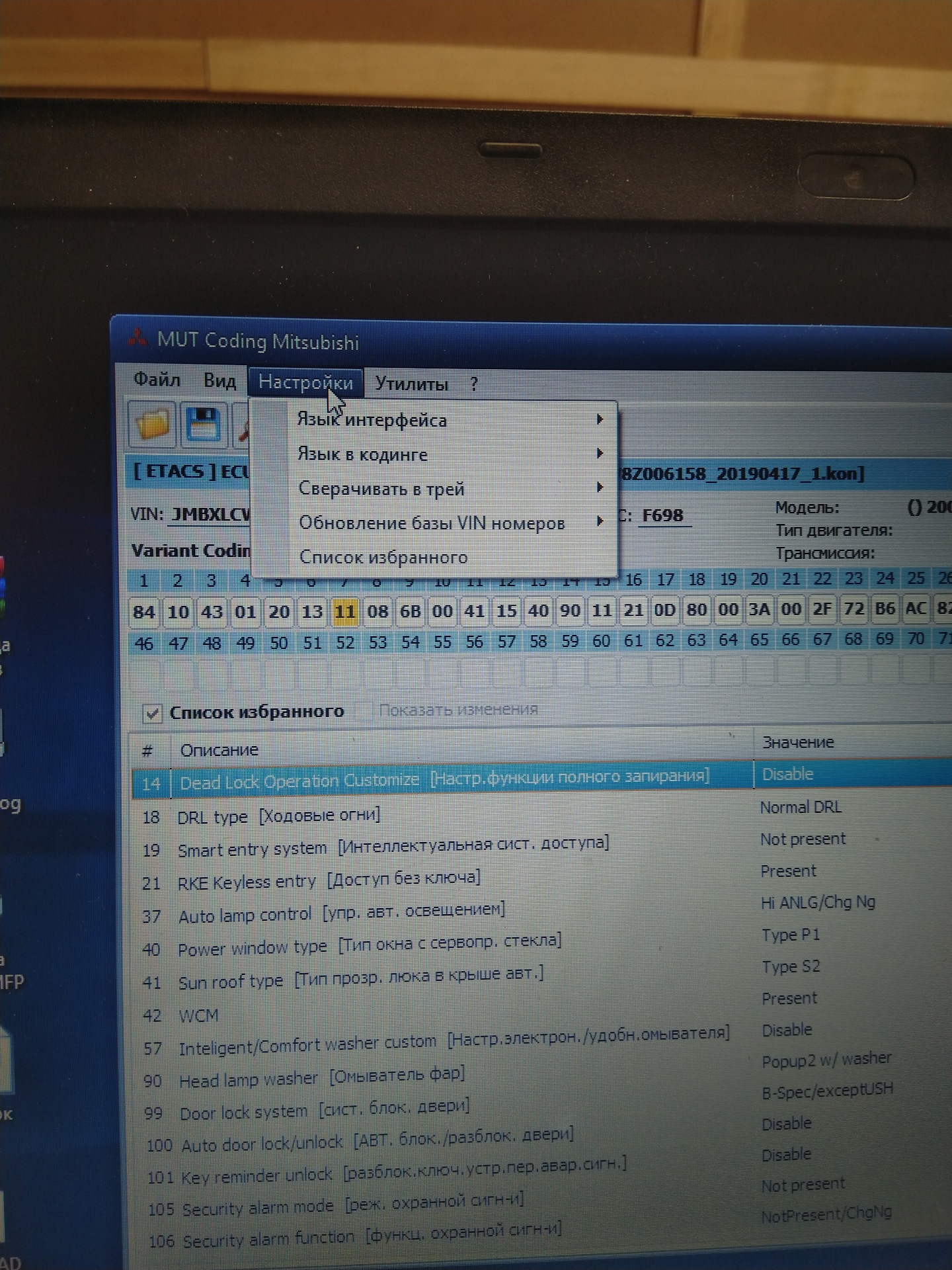Click the Type P1 value
Image resolution: width=952 pixels, height=1270 pixels.
[x=791, y=935]
